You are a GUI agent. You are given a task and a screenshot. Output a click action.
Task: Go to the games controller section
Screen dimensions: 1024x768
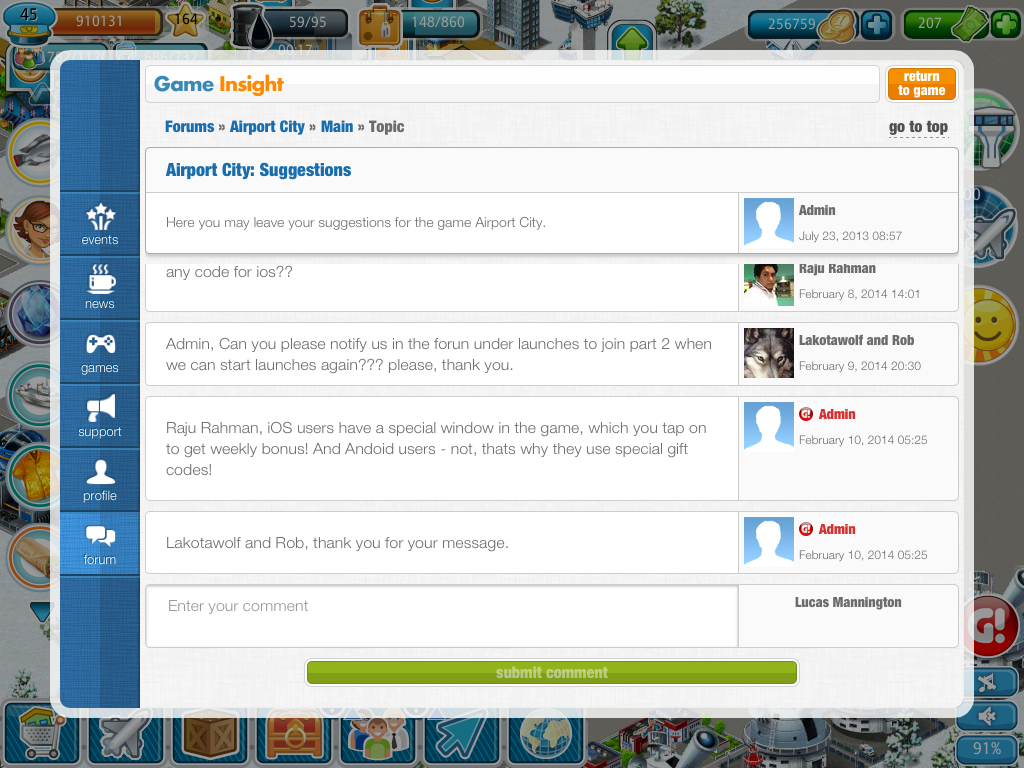tap(100, 352)
